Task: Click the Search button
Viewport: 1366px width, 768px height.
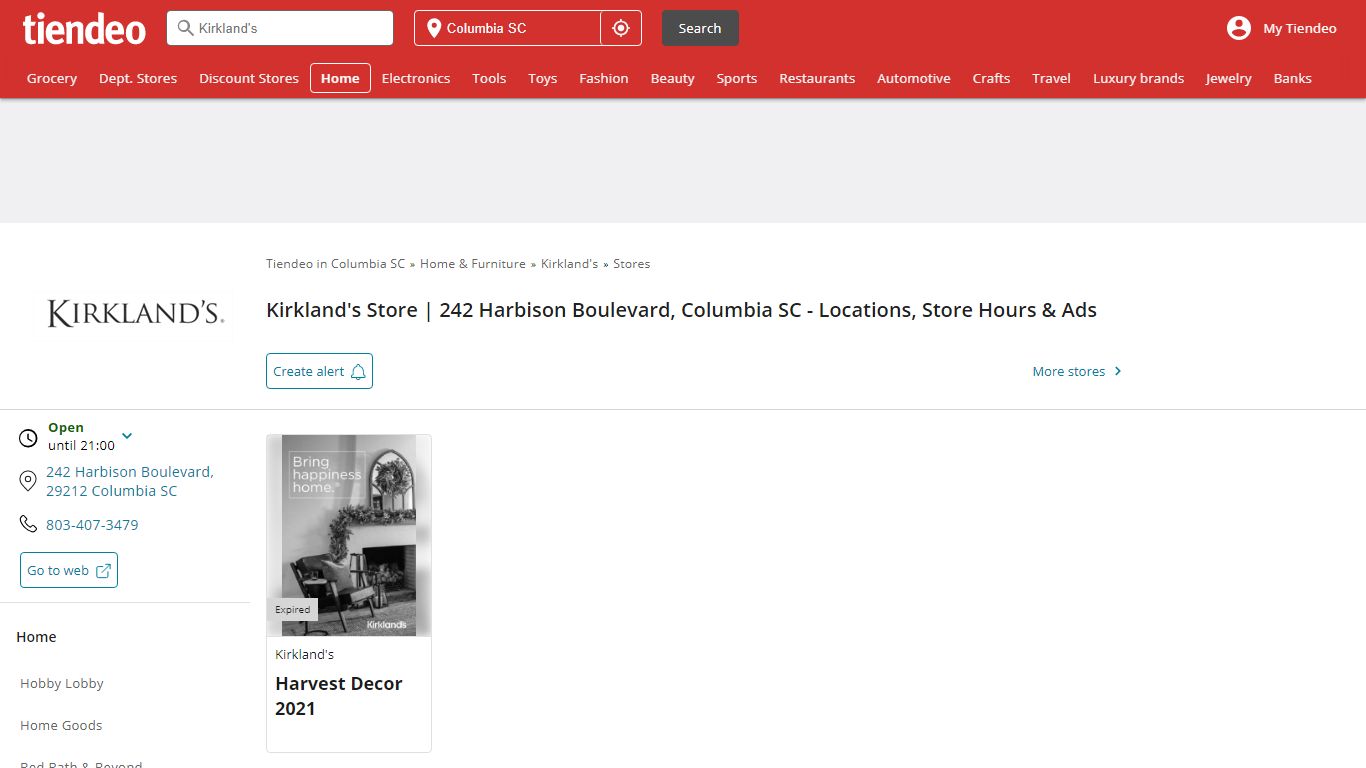Action: 700,28
